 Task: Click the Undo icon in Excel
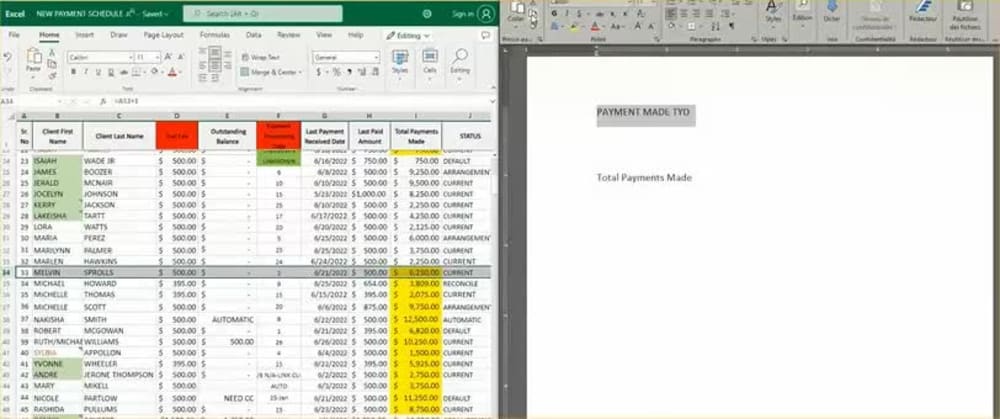pos(8,57)
